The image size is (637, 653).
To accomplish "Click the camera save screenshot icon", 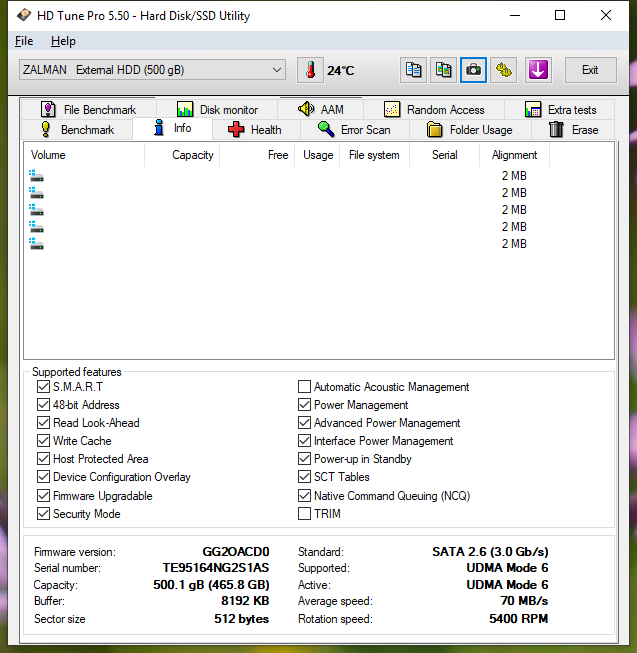I will (473, 70).
